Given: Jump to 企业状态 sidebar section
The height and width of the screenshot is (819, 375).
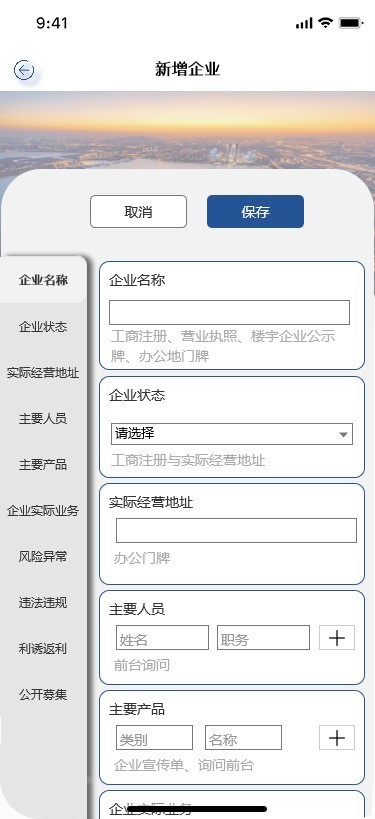Looking at the screenshot, I should pos(43,327).
